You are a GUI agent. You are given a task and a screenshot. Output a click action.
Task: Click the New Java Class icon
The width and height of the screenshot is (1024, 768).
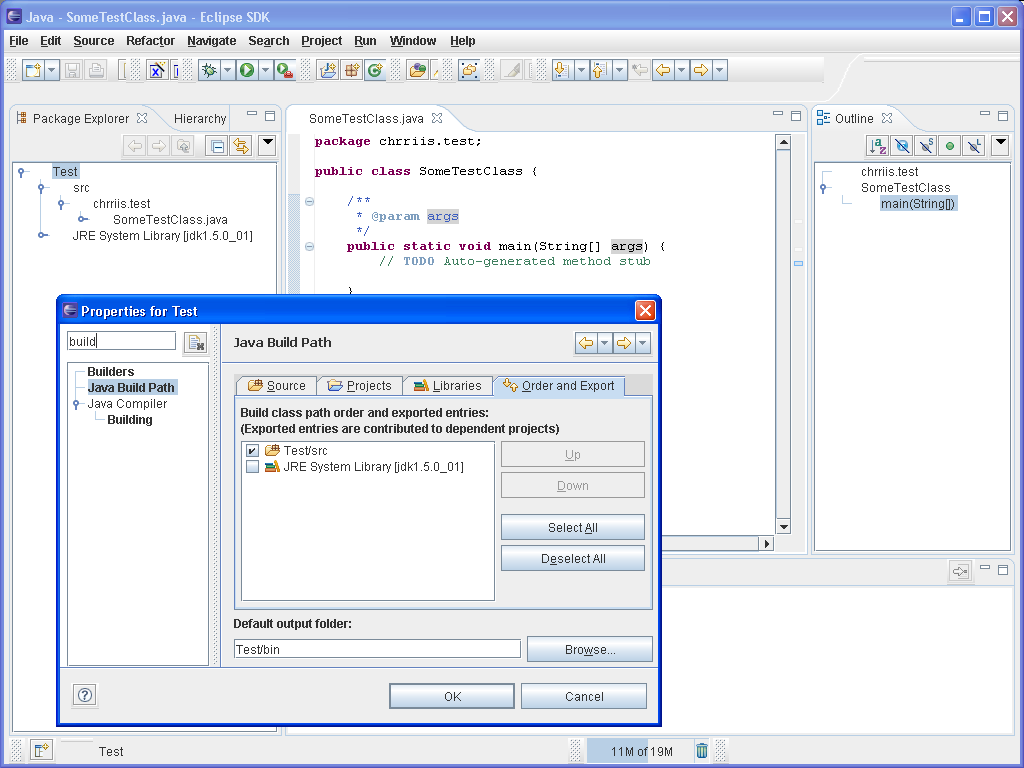coord(376,70)
